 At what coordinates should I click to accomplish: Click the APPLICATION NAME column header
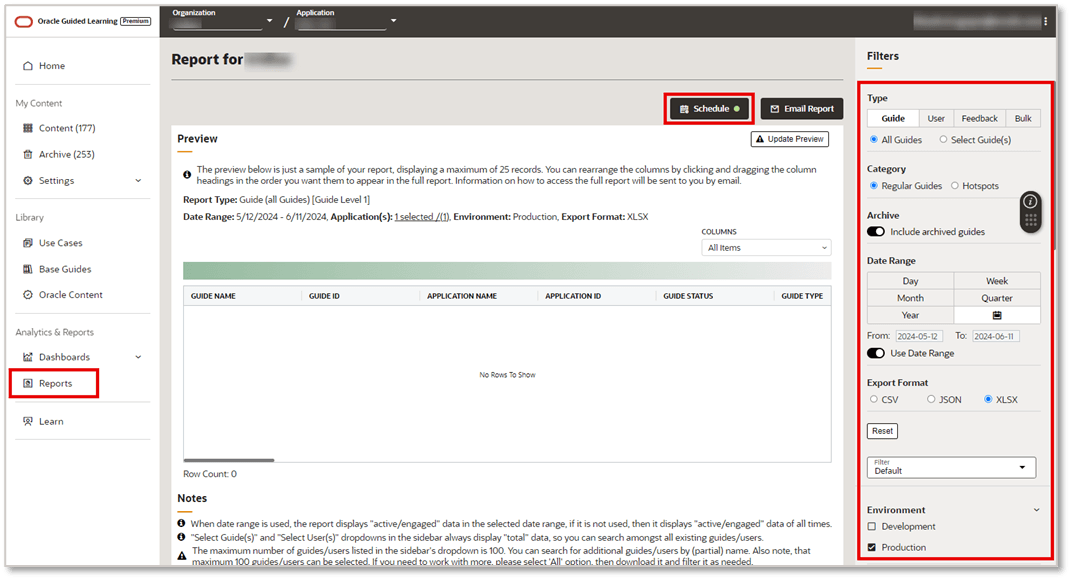coord(462,296)
